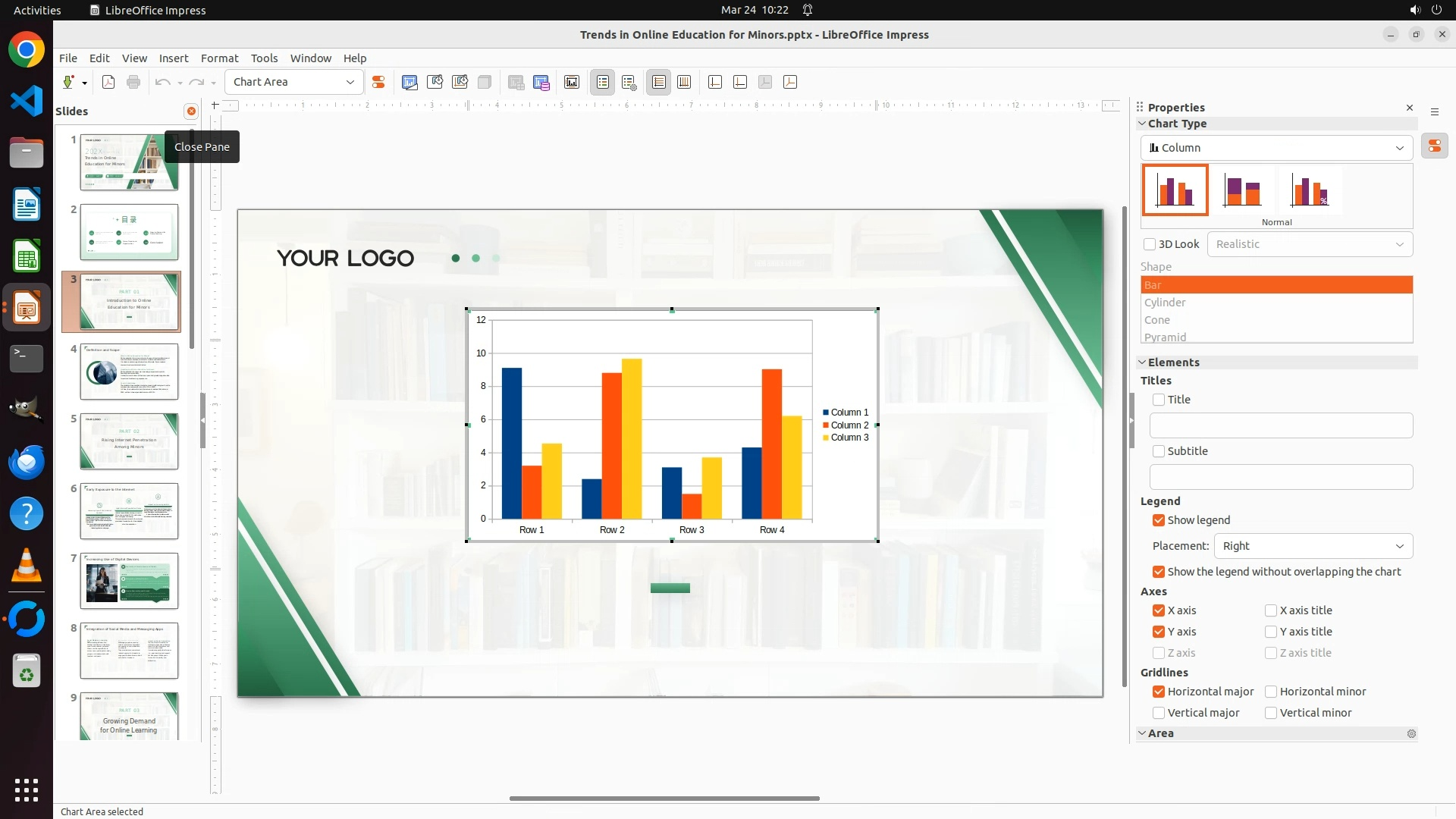Open the Insert menu
This screenshot has width=1456, height=819.
click(173, 58)
